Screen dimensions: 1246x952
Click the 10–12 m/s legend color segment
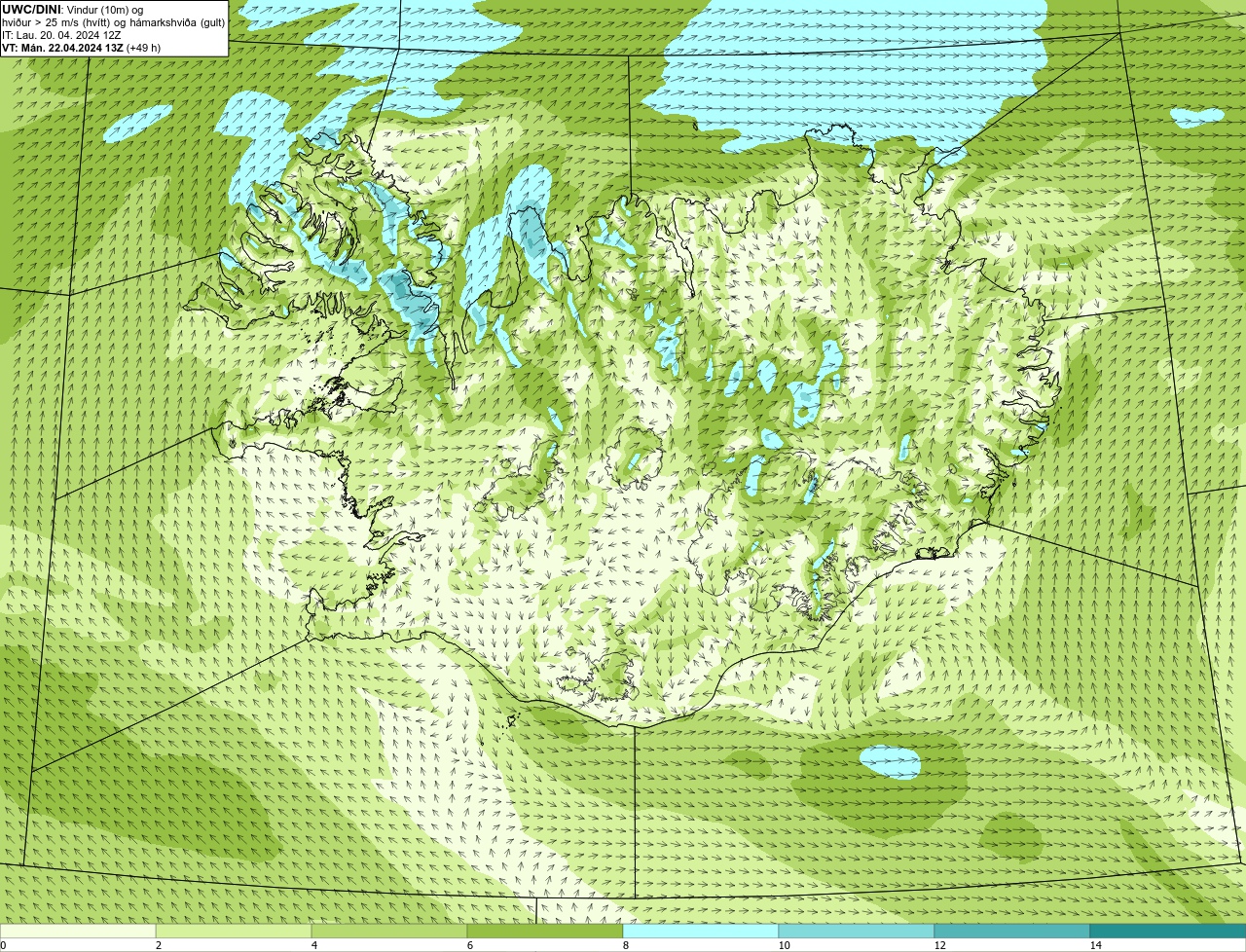pyautogui.click(x=857, y=931)
